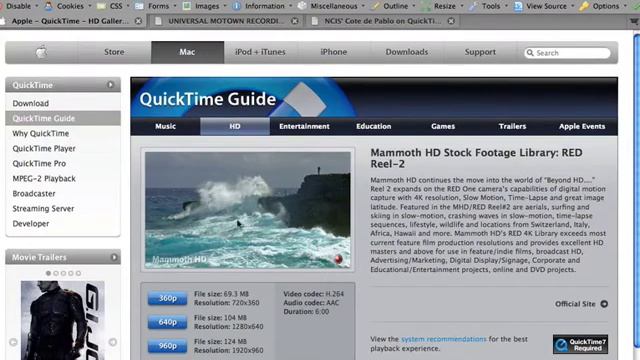Open the G.I. Joe trailer poster
Viewport: 640px width, 360px height.
[62, 320]
